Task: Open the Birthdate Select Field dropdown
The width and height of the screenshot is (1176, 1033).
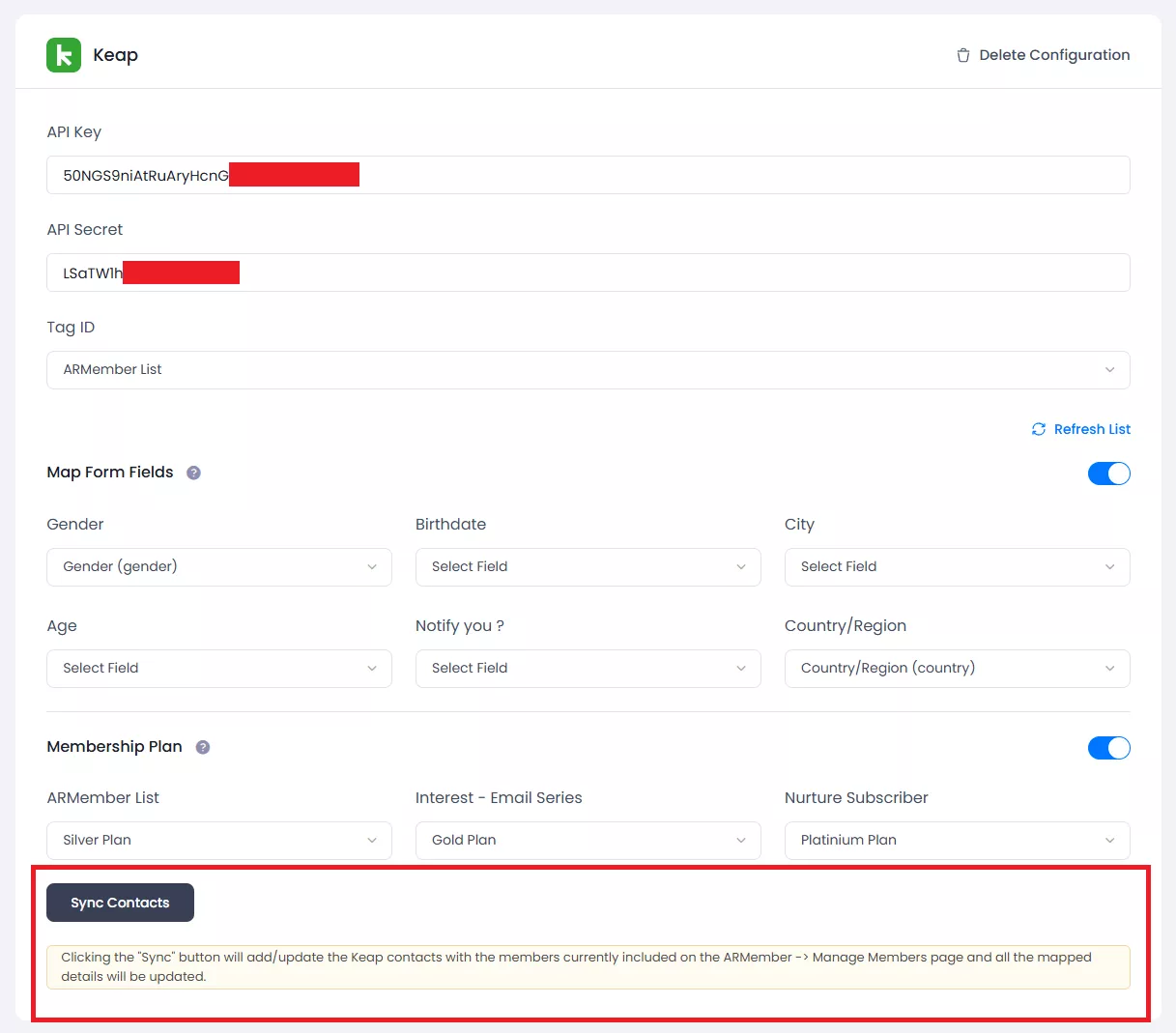Action: [x=588, y=567]
